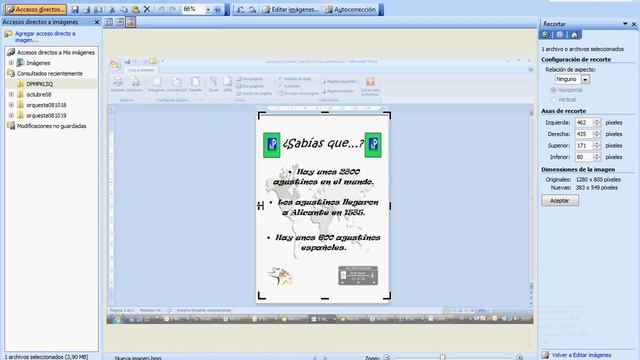
Task: Click the Superior crop value field
Action: click(x=584, y=145)
